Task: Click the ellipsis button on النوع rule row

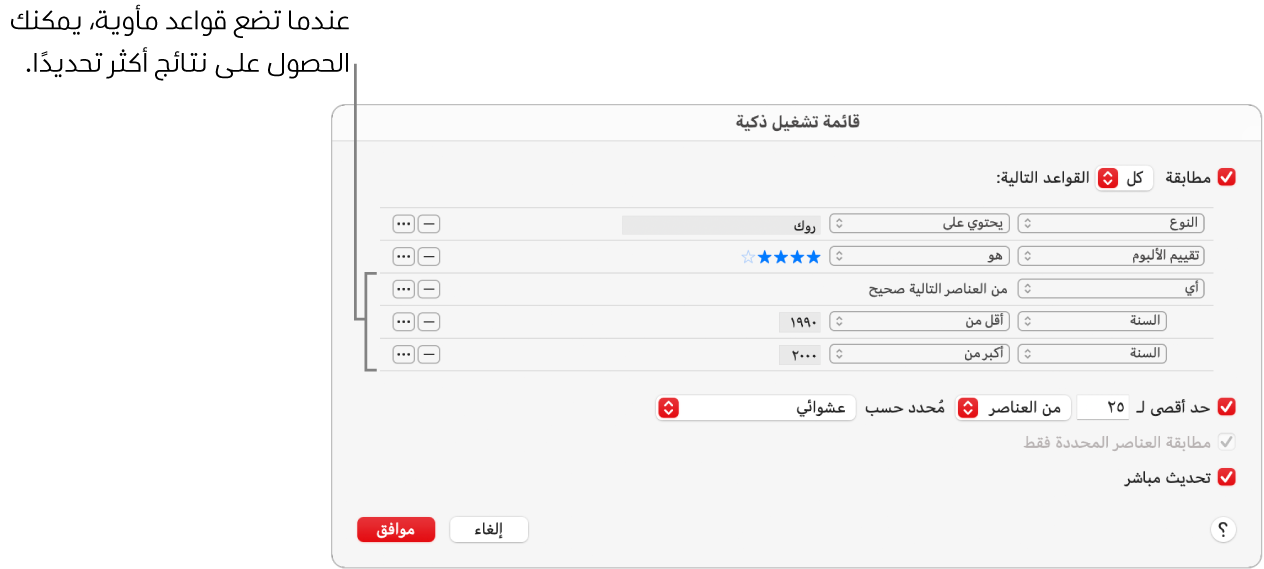Action: point(404,224)
